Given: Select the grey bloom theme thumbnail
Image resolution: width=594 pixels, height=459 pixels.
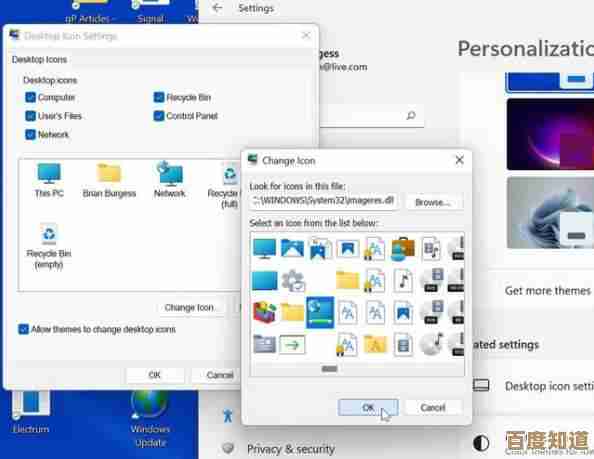Looking at the screenshot, I should click(550, 212).
